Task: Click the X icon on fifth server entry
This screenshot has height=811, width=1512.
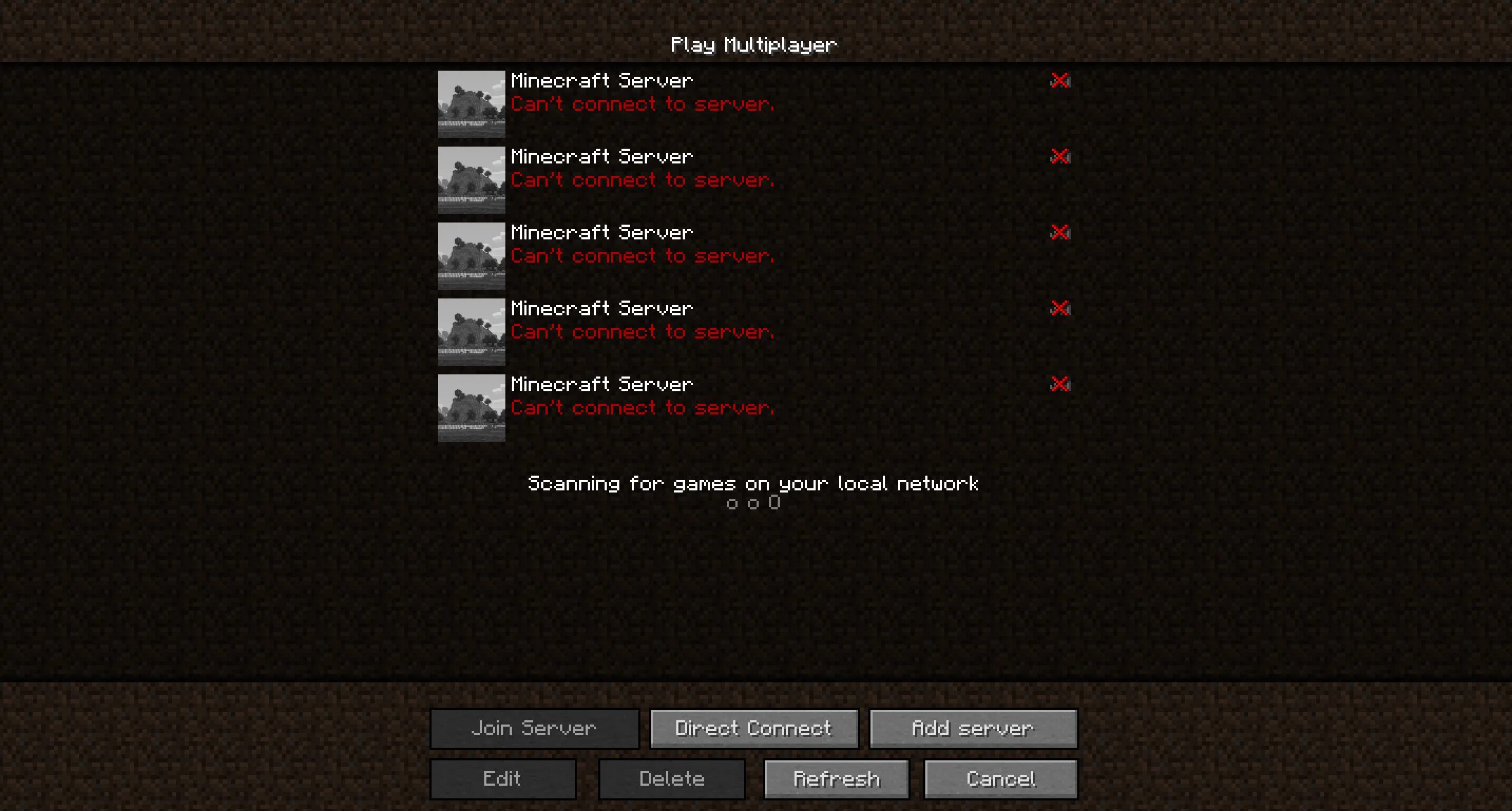Action: [x=1058, y=383]
